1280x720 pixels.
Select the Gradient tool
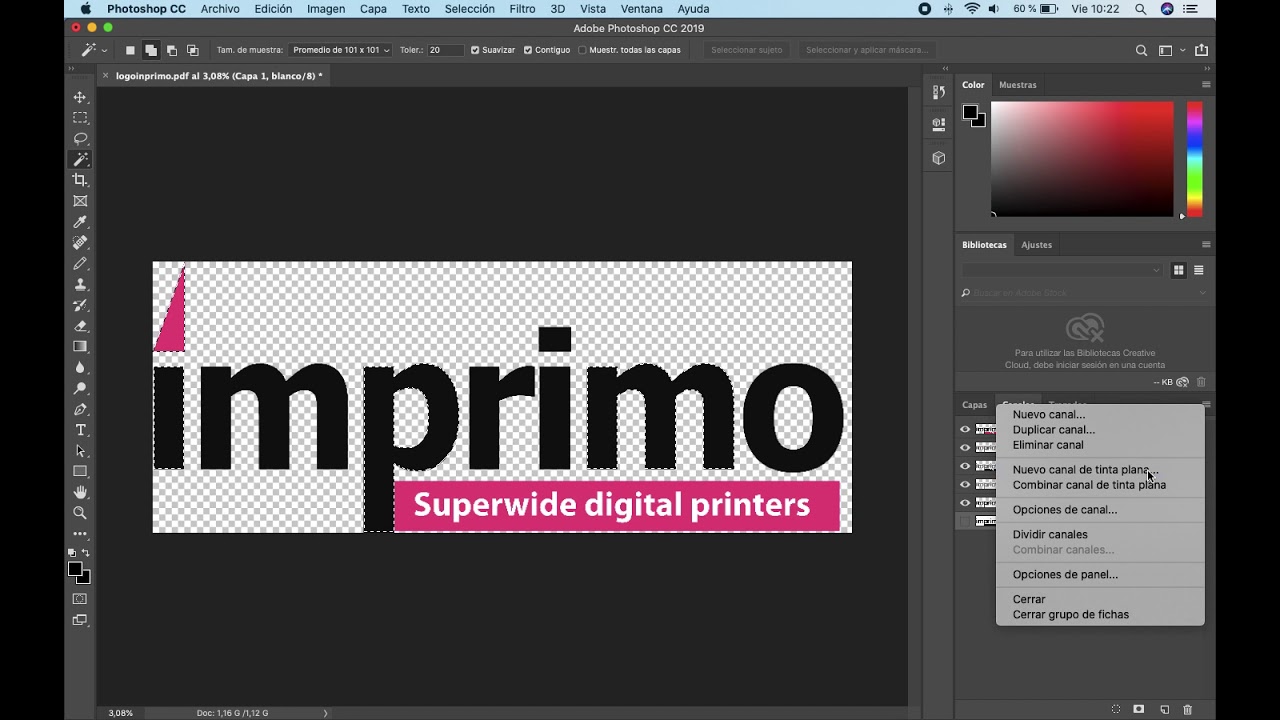coord(80,347)
